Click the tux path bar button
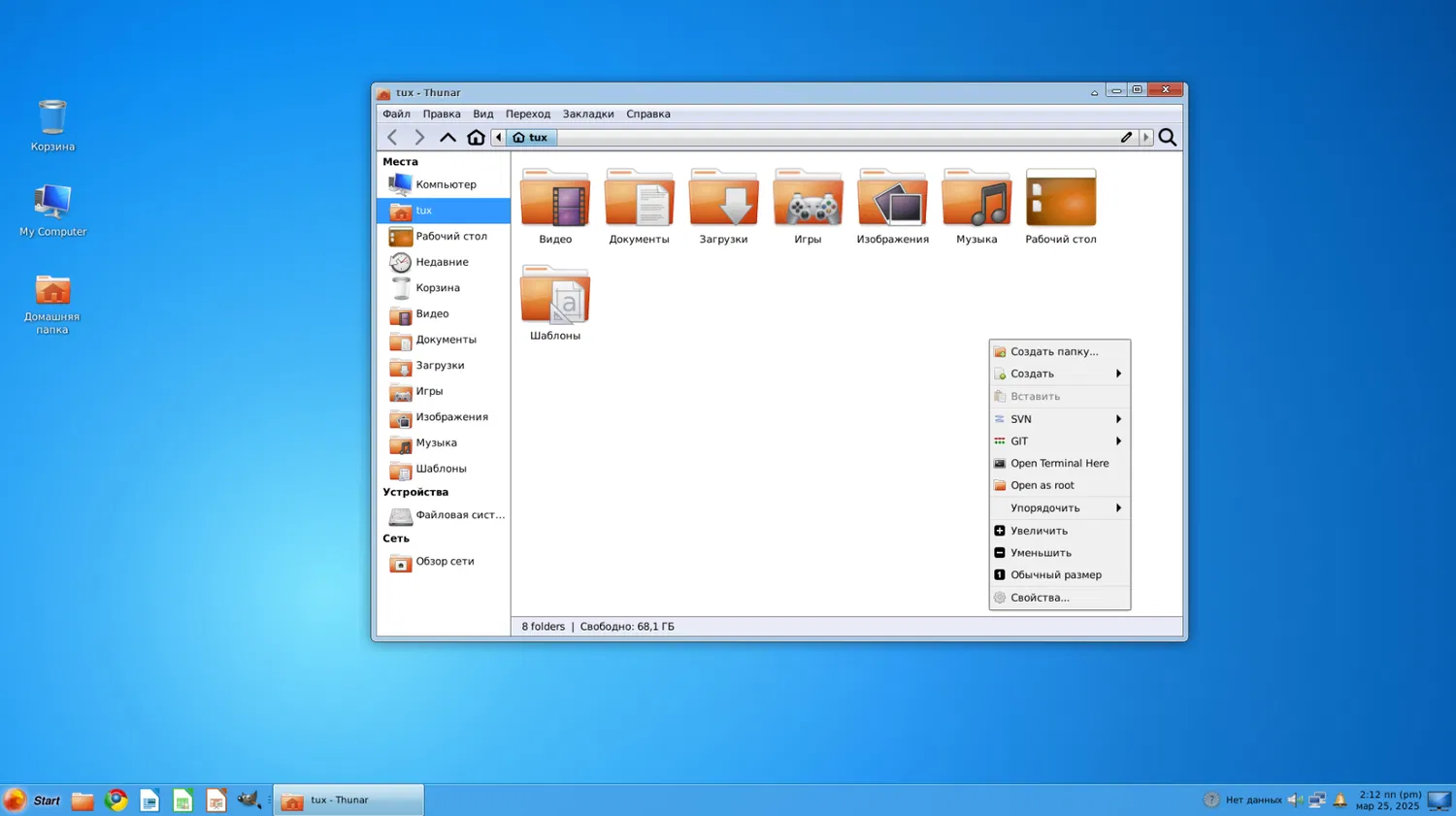The image size is (1456, 816). [531, 138]
